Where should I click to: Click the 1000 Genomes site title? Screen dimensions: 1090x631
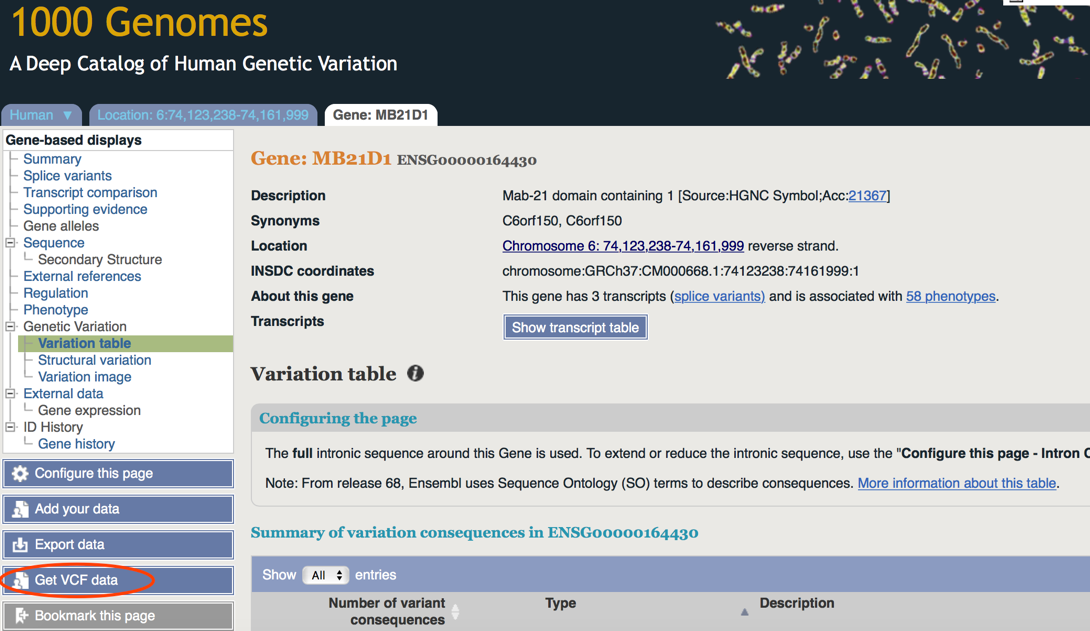140,22
